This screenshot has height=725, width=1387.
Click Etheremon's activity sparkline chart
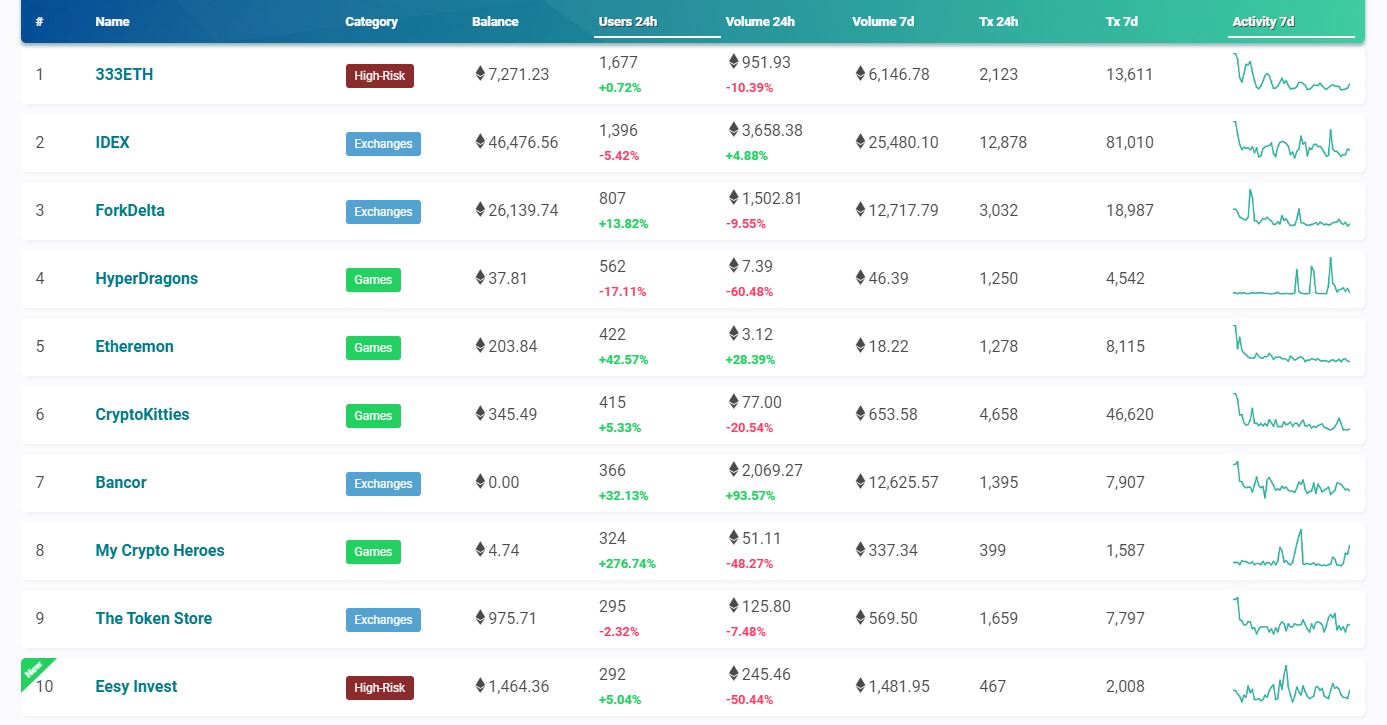coord(1292,344)
